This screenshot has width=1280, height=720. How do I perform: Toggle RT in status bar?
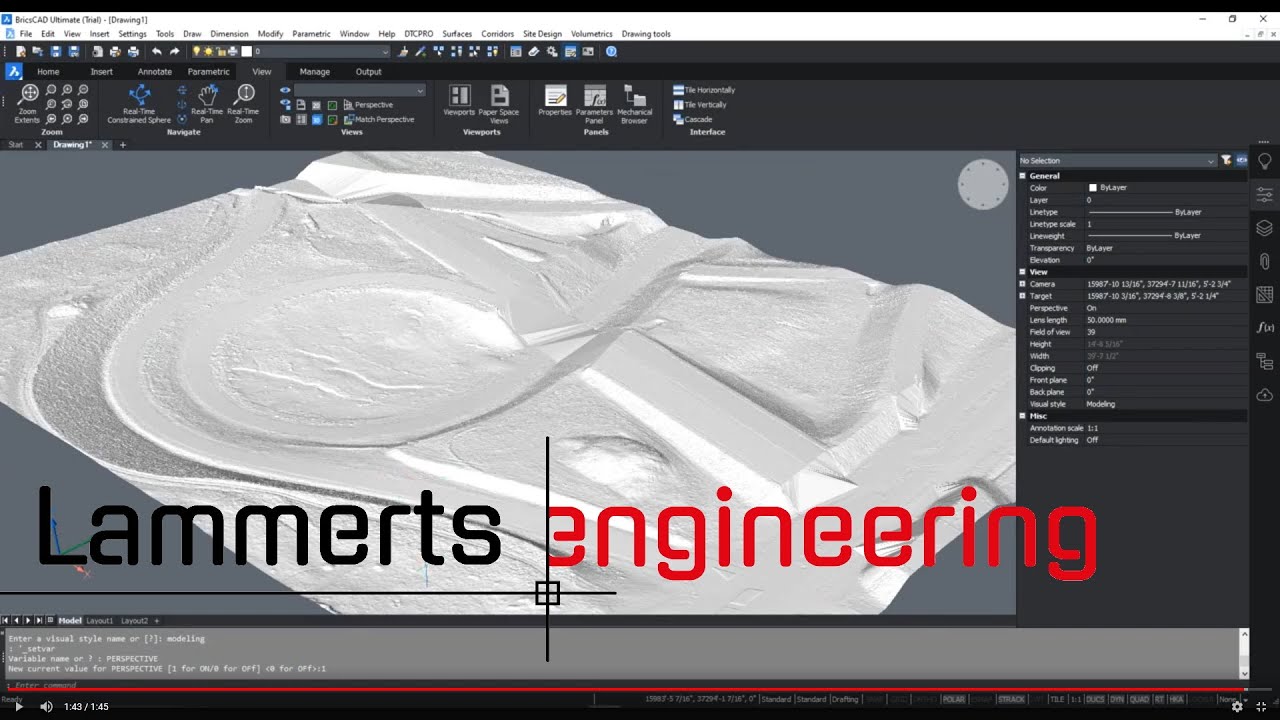(x=1158, y=699)
